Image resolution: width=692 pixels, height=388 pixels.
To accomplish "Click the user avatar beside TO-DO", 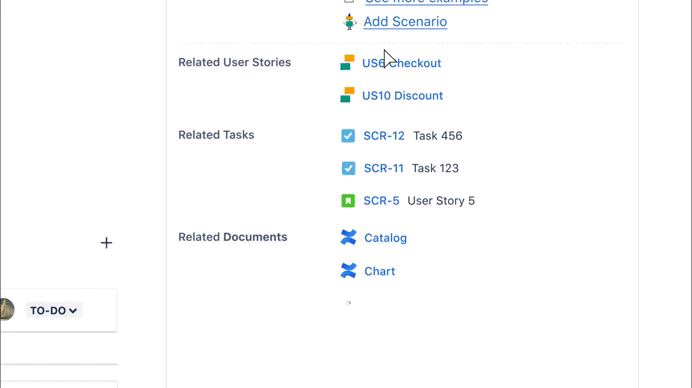I will [7, 309].
